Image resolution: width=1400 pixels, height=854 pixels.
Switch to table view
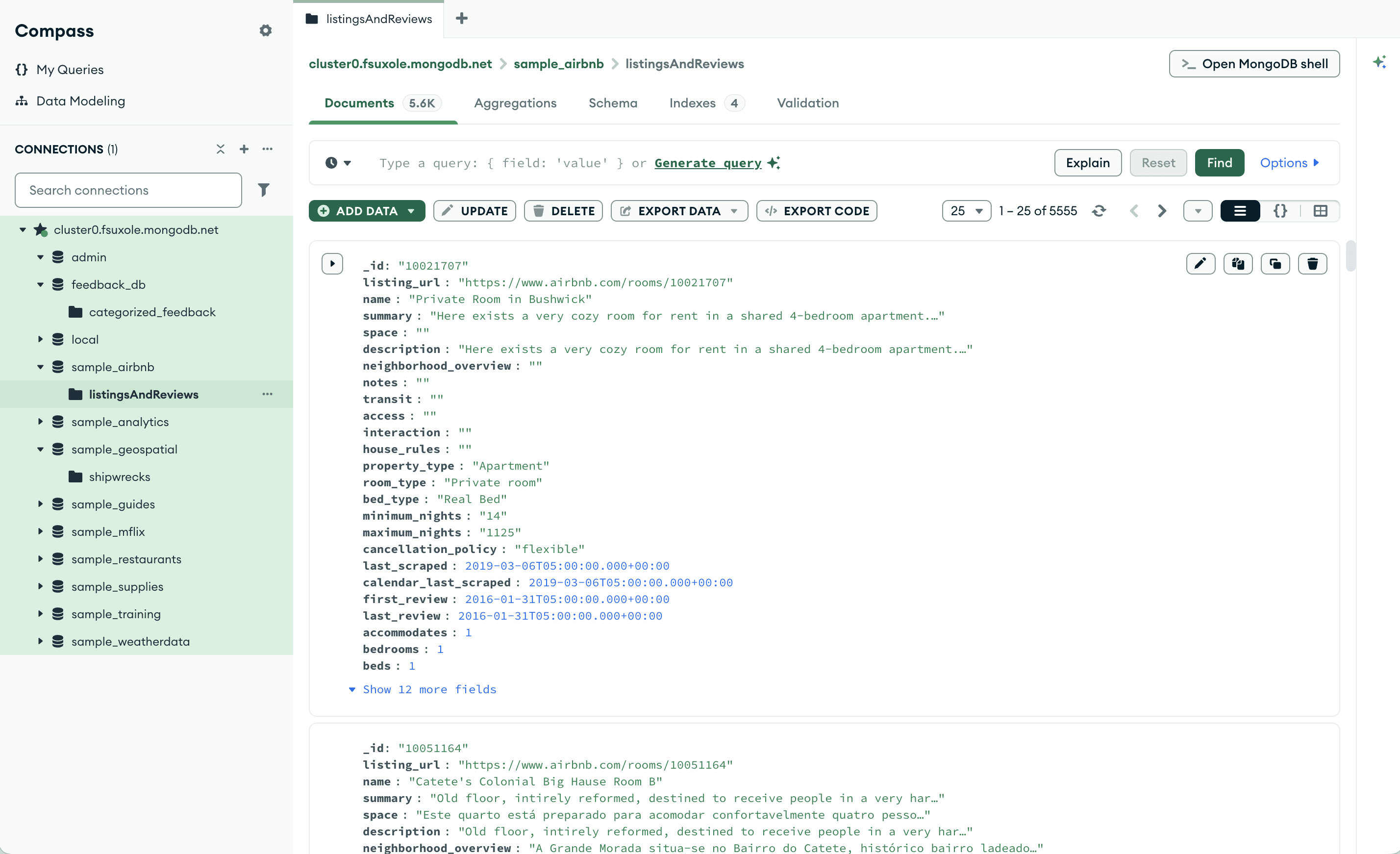(x=1320, y=211)
